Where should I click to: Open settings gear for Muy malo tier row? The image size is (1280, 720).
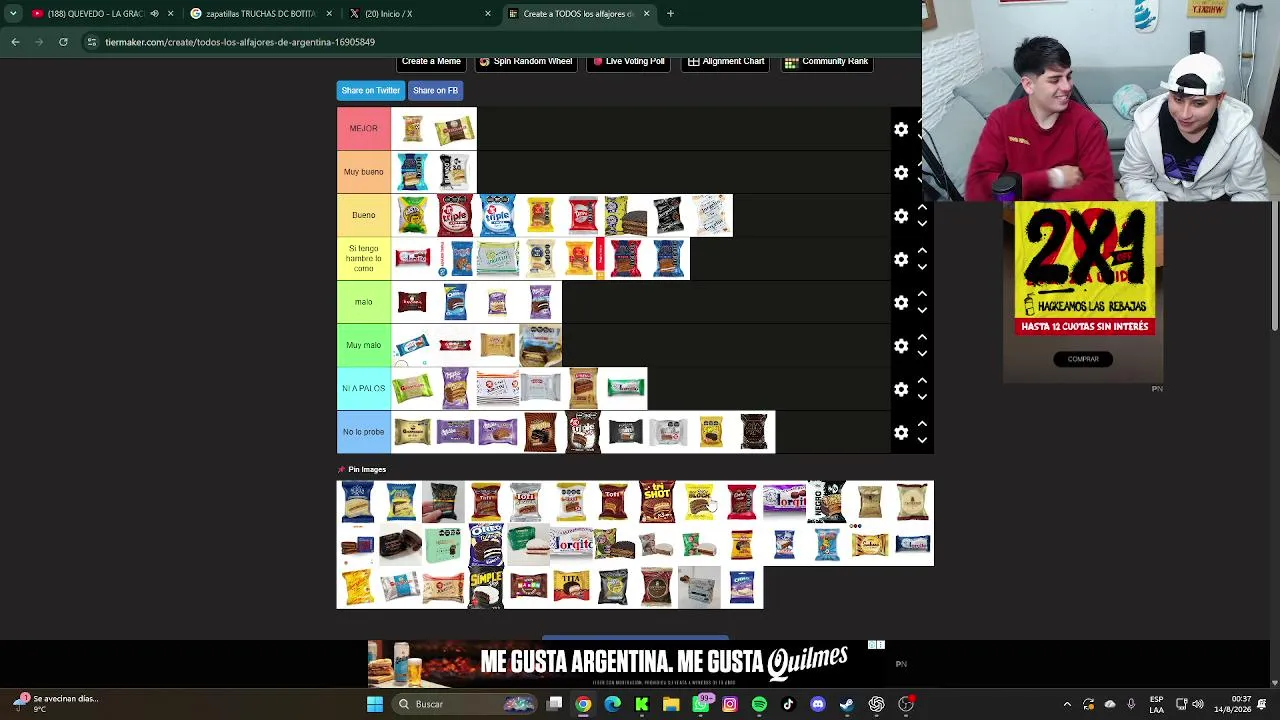(901, 346)
